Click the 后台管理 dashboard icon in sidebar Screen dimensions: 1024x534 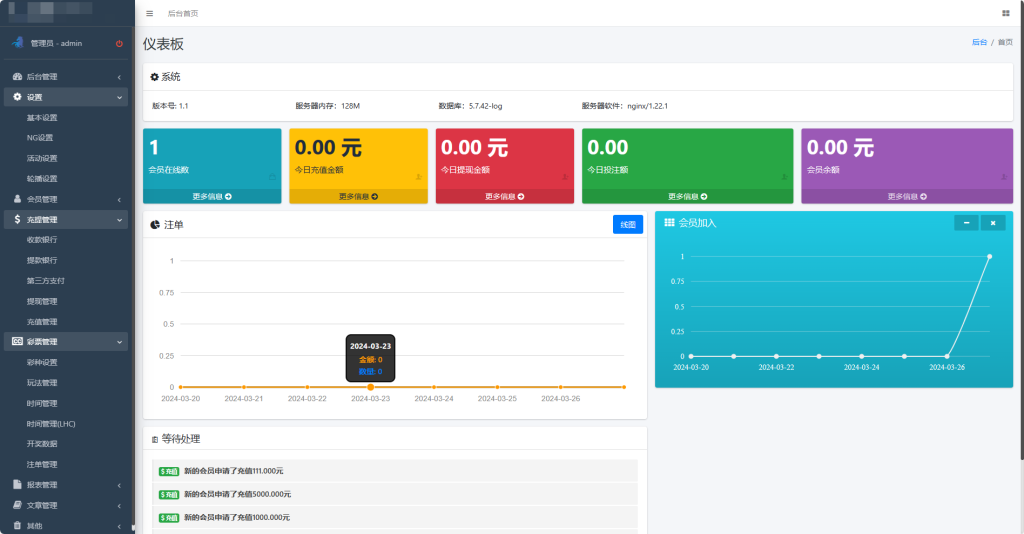[17, 77]
